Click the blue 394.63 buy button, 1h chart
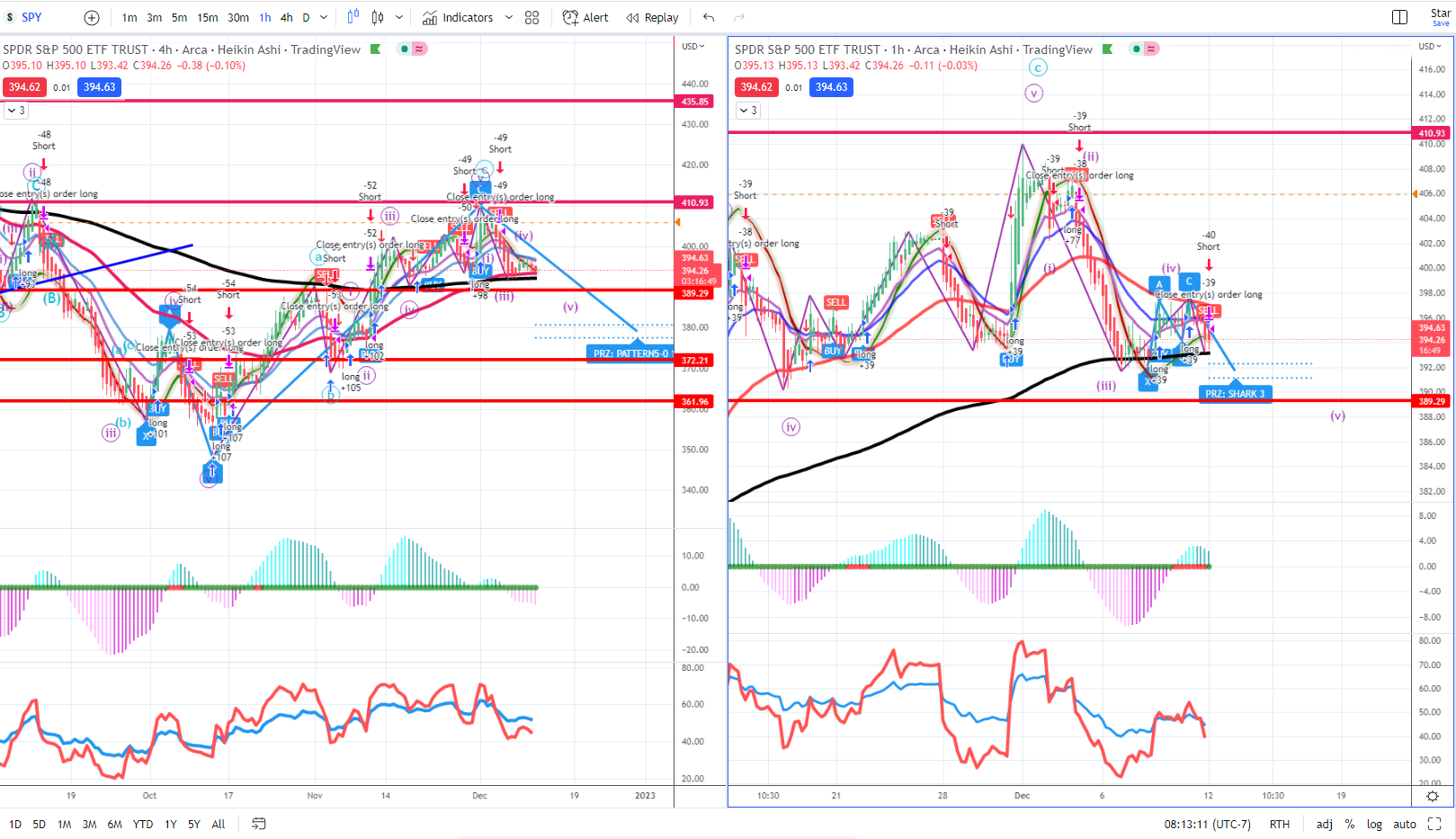Viewport: 1456px width, 839px height. [x=831, y=87]
